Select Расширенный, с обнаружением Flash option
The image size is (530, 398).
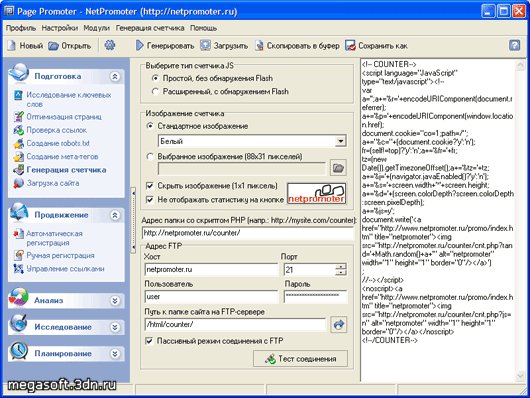(x=155, y=92)
